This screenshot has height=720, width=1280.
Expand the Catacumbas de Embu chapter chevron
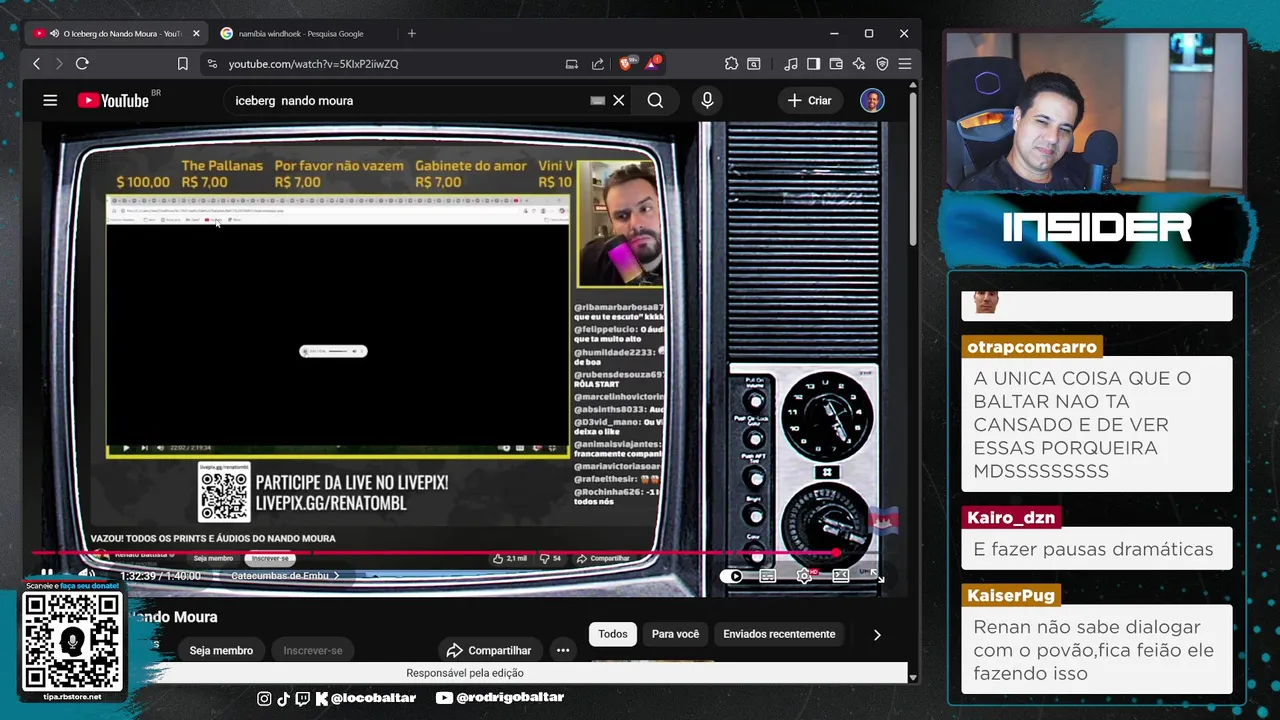336,576
